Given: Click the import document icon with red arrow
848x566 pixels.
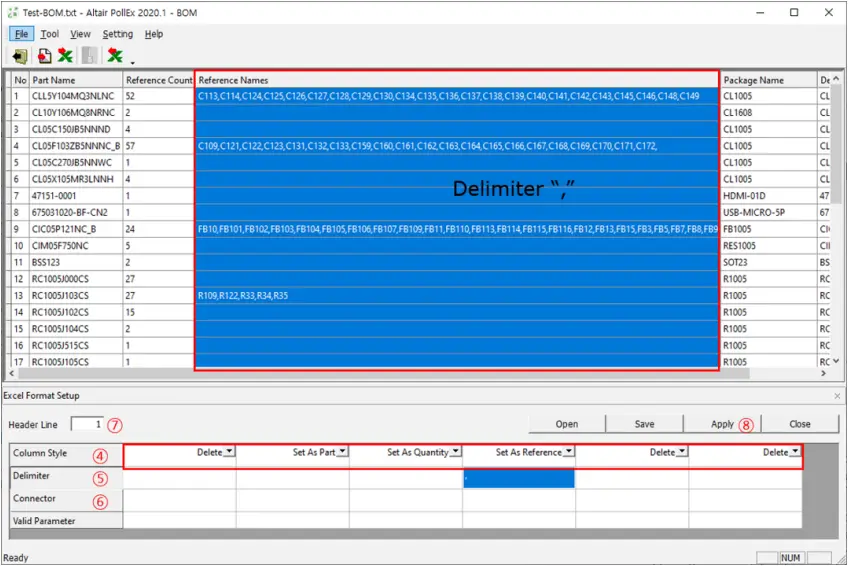Looking at the screenshot, I should [x=44, y=56].
